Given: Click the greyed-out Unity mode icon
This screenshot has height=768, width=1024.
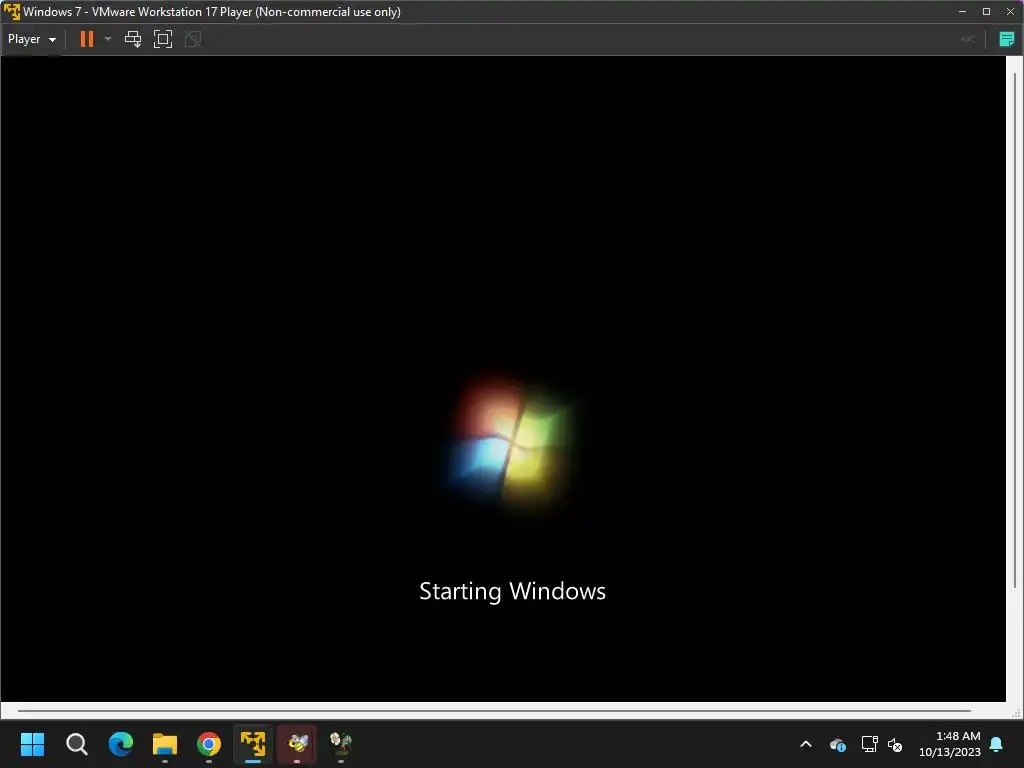Looking at the screenshot, I should click(x=193, y=39).
